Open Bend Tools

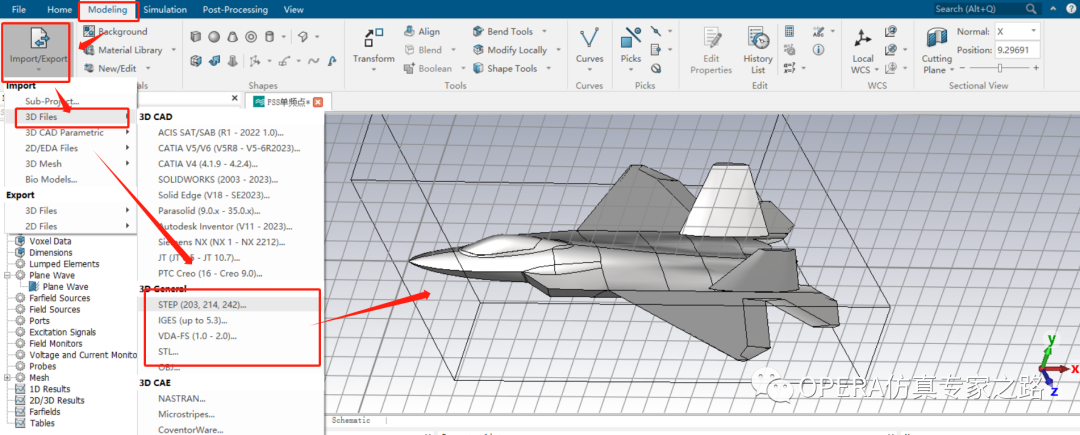pyautogui.click(x=510, y=32)
